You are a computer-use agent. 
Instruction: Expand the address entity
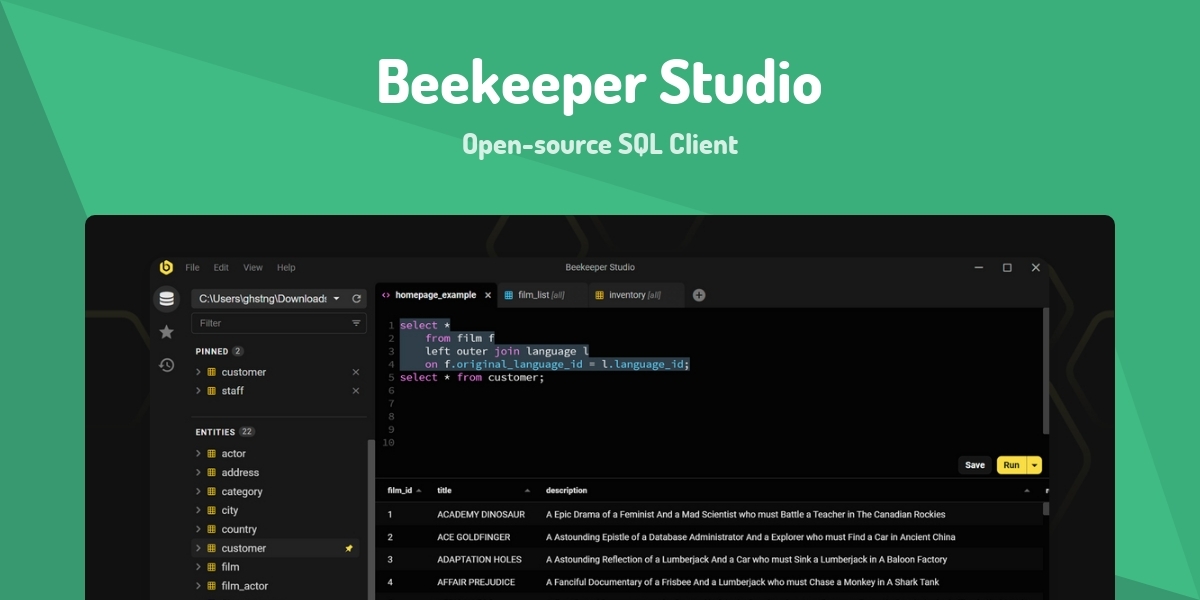tap(198, 472)
